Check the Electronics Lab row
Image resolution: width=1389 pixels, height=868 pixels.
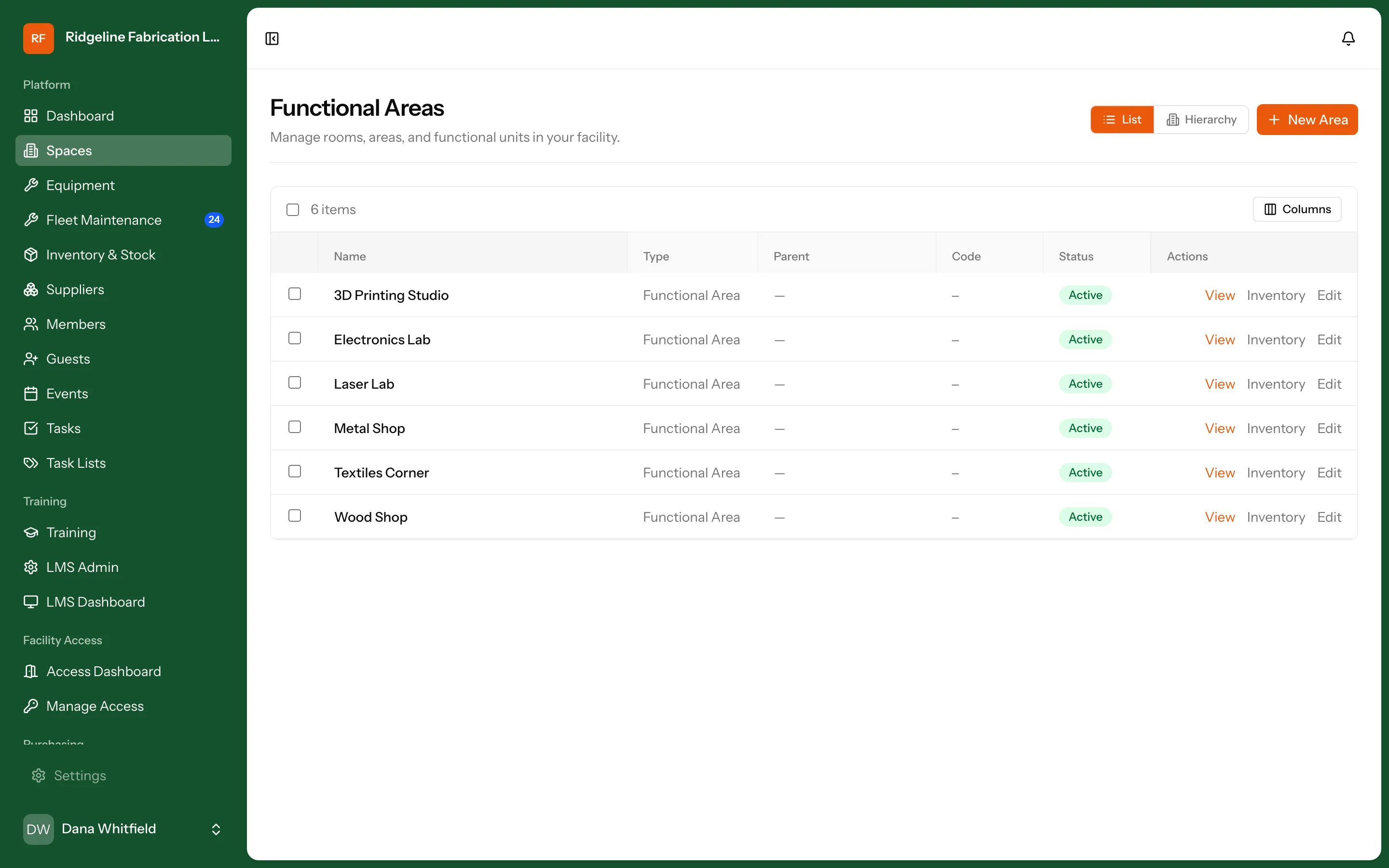tap(295, 338)
